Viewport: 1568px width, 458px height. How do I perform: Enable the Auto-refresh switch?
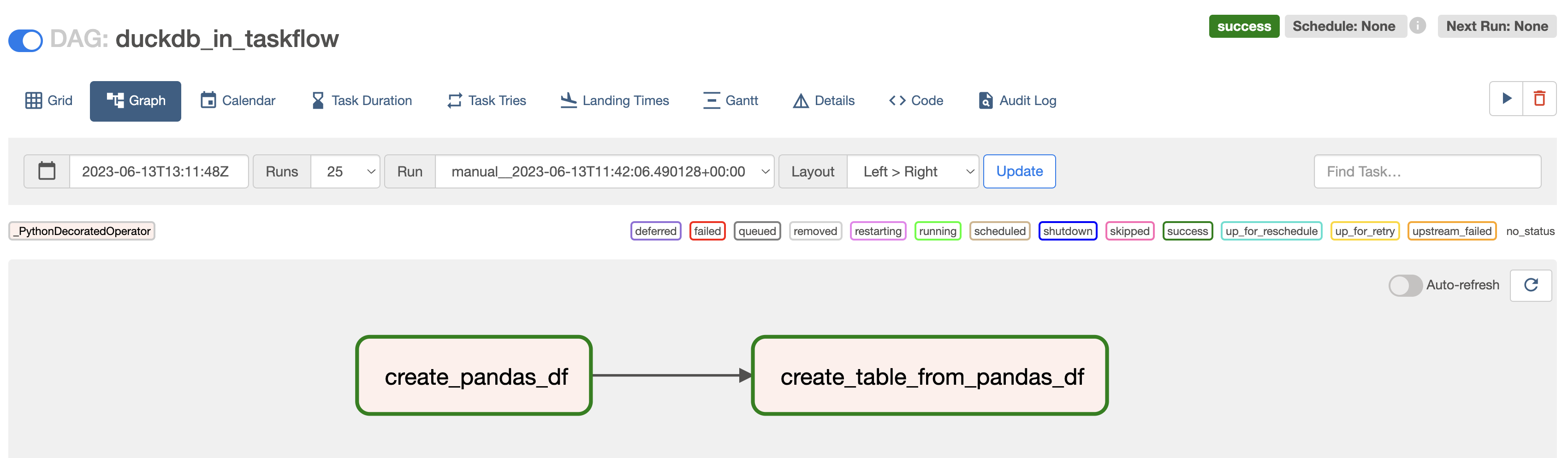(x=1405, y=285)
